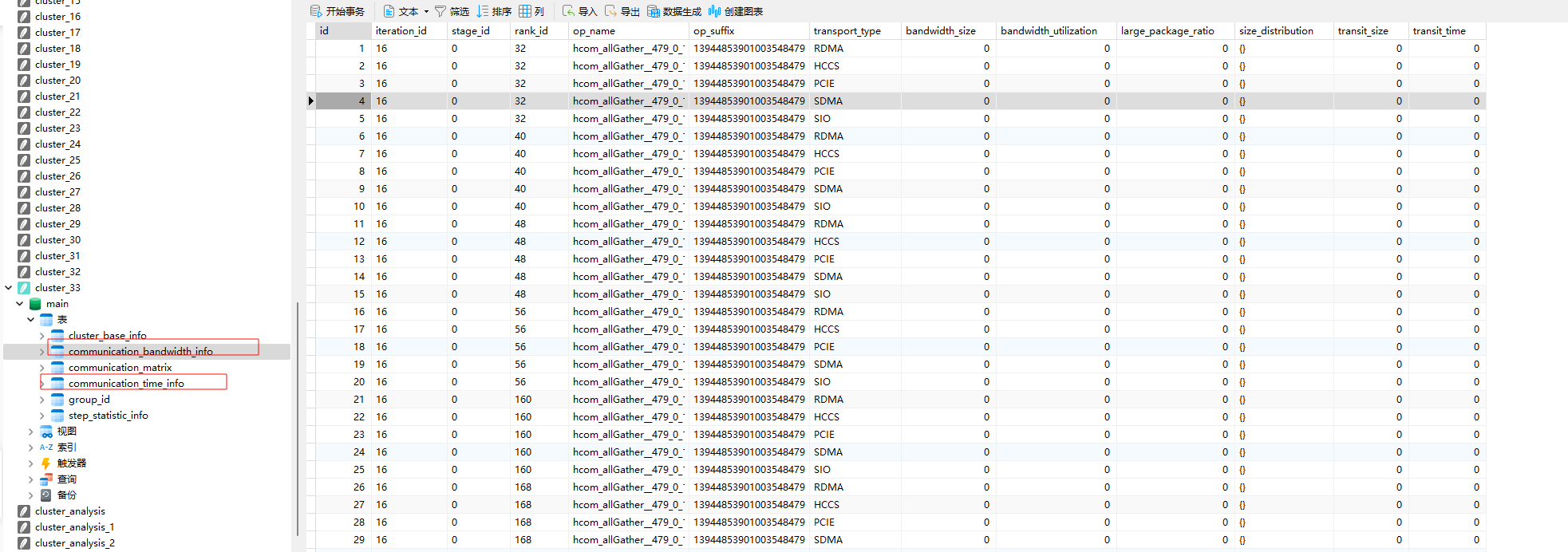Expand the group_id table node

[42, 400]
